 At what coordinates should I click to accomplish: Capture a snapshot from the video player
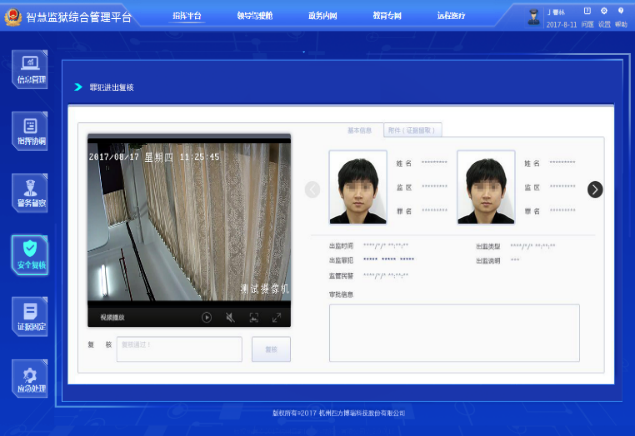(254, 317)
